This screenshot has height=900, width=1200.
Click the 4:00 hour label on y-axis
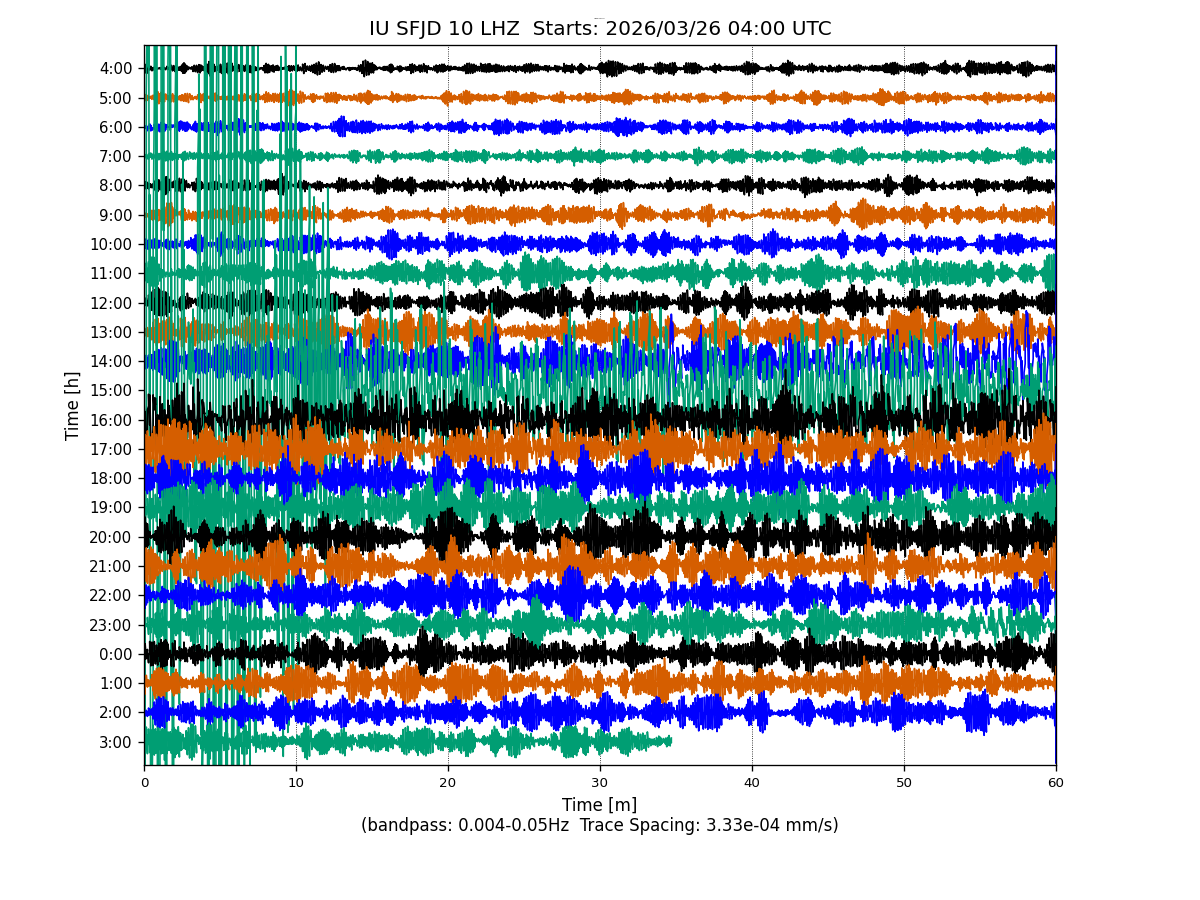(x=116, y=69)
